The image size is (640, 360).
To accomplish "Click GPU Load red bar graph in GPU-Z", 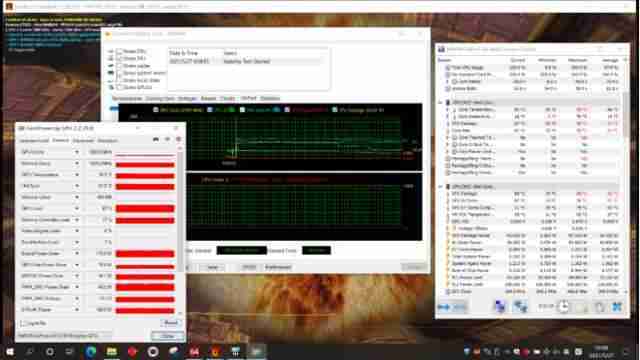I will point(145,209).
